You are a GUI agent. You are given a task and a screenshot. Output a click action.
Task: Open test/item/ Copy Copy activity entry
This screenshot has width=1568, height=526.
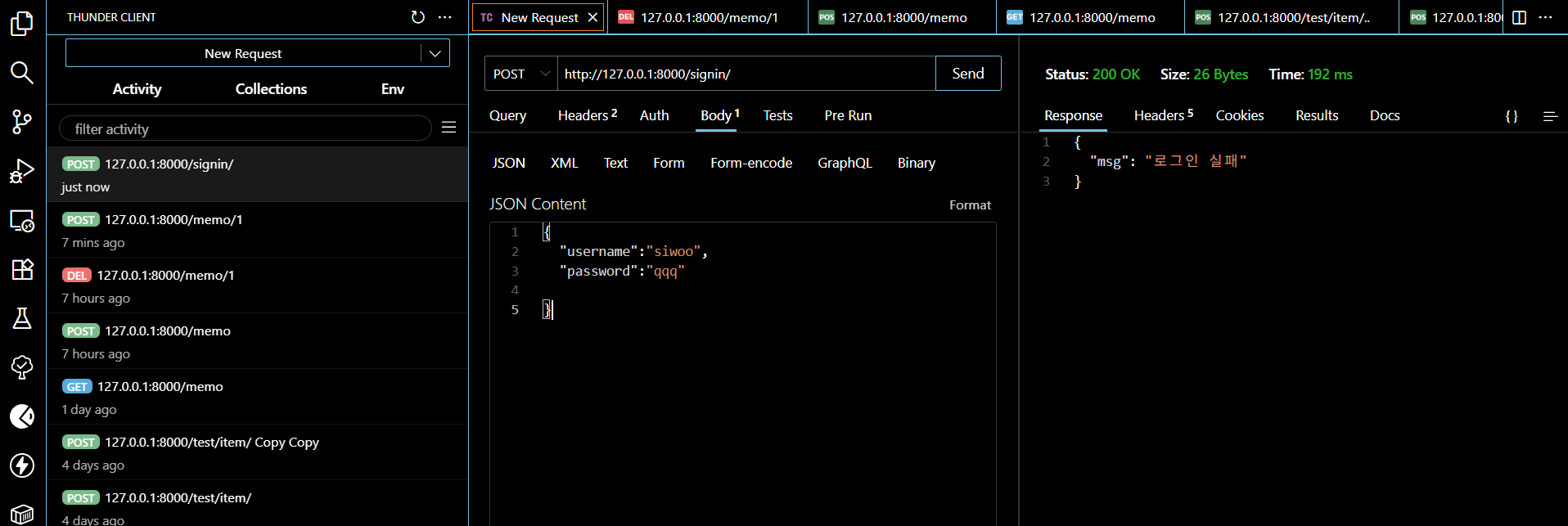(x=257, y=452)
